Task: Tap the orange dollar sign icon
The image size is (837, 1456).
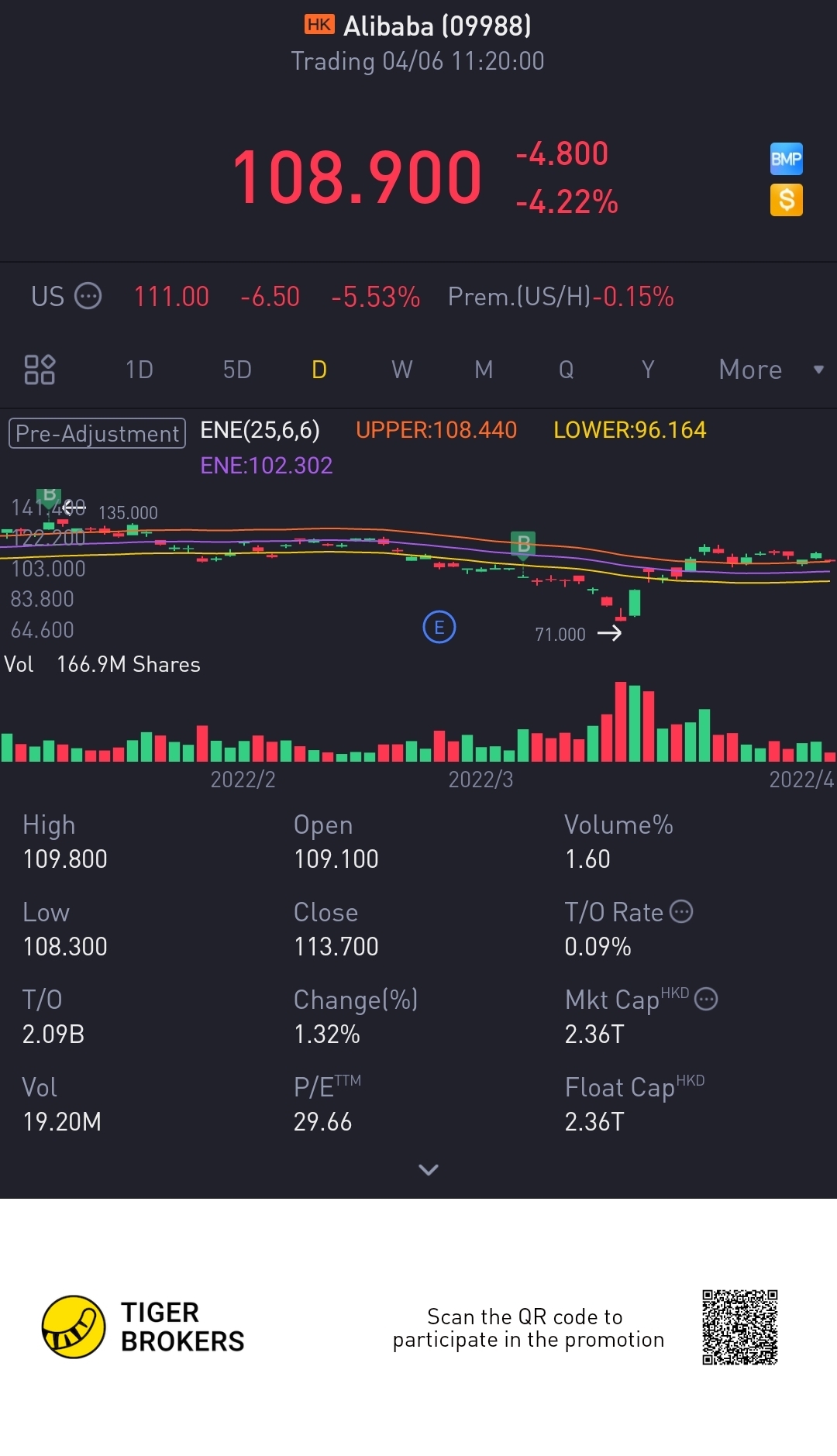Action: [786, 200]
